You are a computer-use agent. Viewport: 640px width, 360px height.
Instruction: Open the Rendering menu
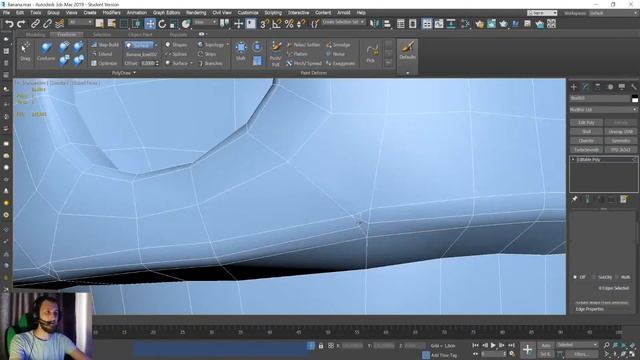point(196,13)
